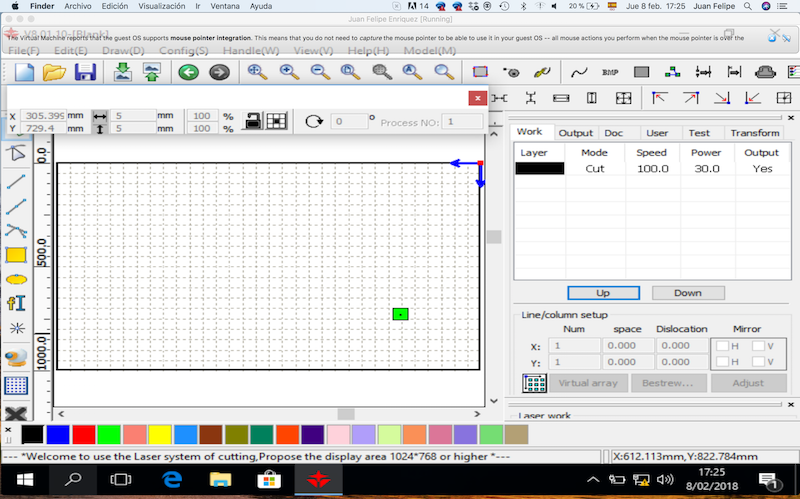Click the Import icon with down arrow
Image resolution: width=800 pixels, height=499 pixels.
tap(122, 72)
